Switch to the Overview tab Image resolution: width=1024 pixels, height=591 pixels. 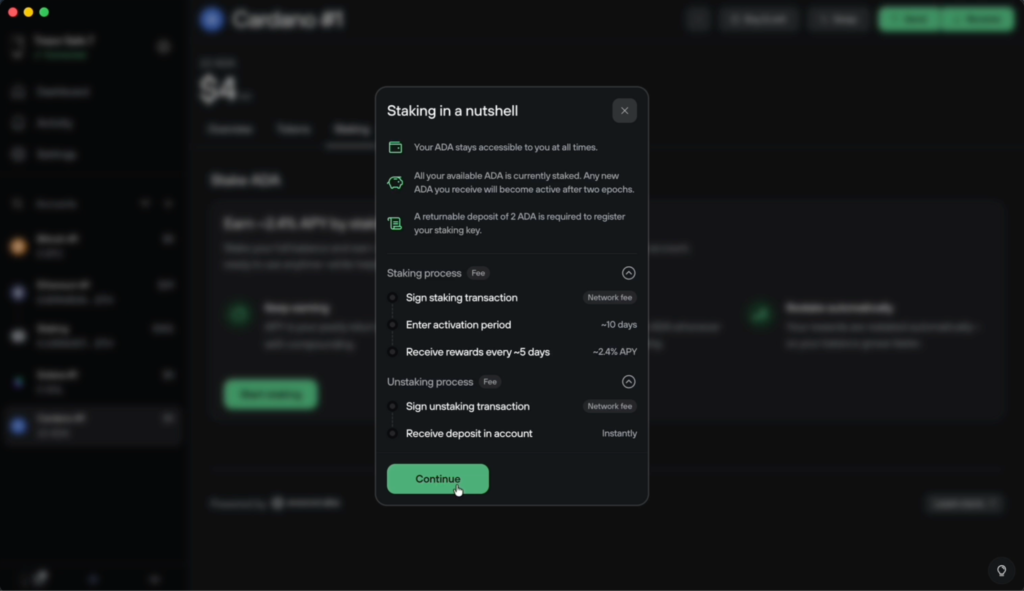pos(230,130)
